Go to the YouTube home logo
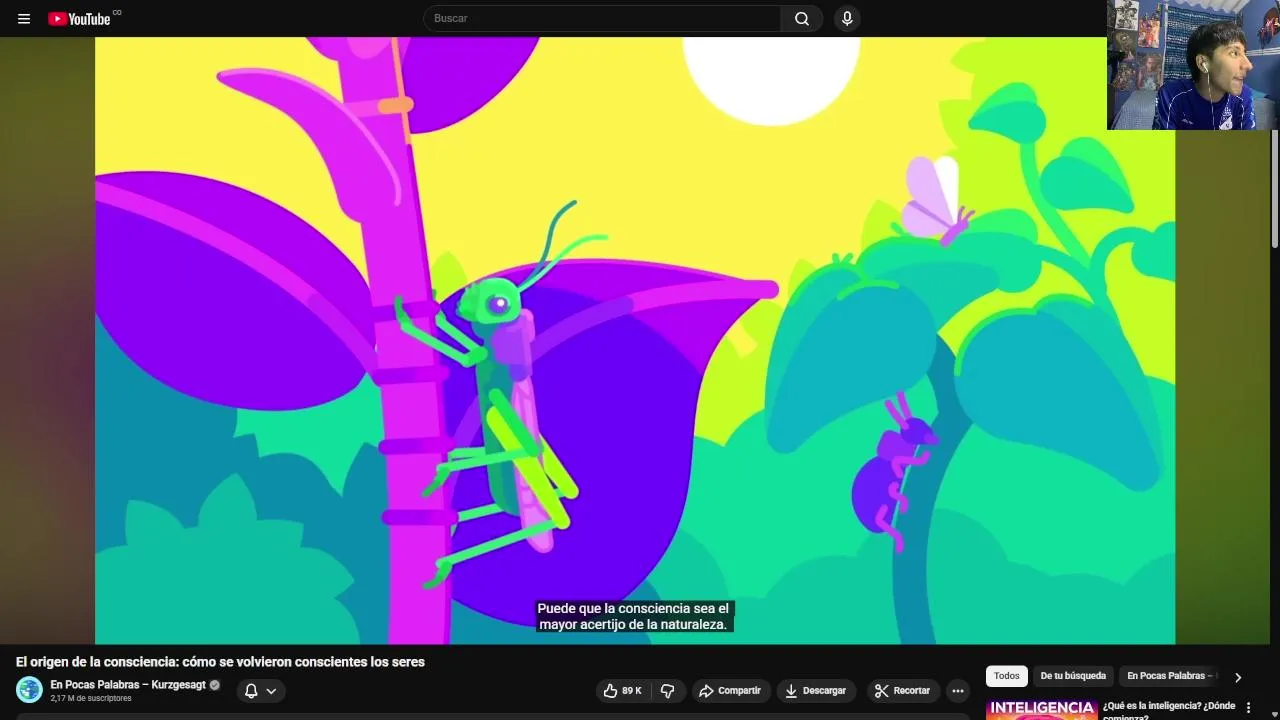The width and height of the screenshot is (1280, 720). click(79, 18)
